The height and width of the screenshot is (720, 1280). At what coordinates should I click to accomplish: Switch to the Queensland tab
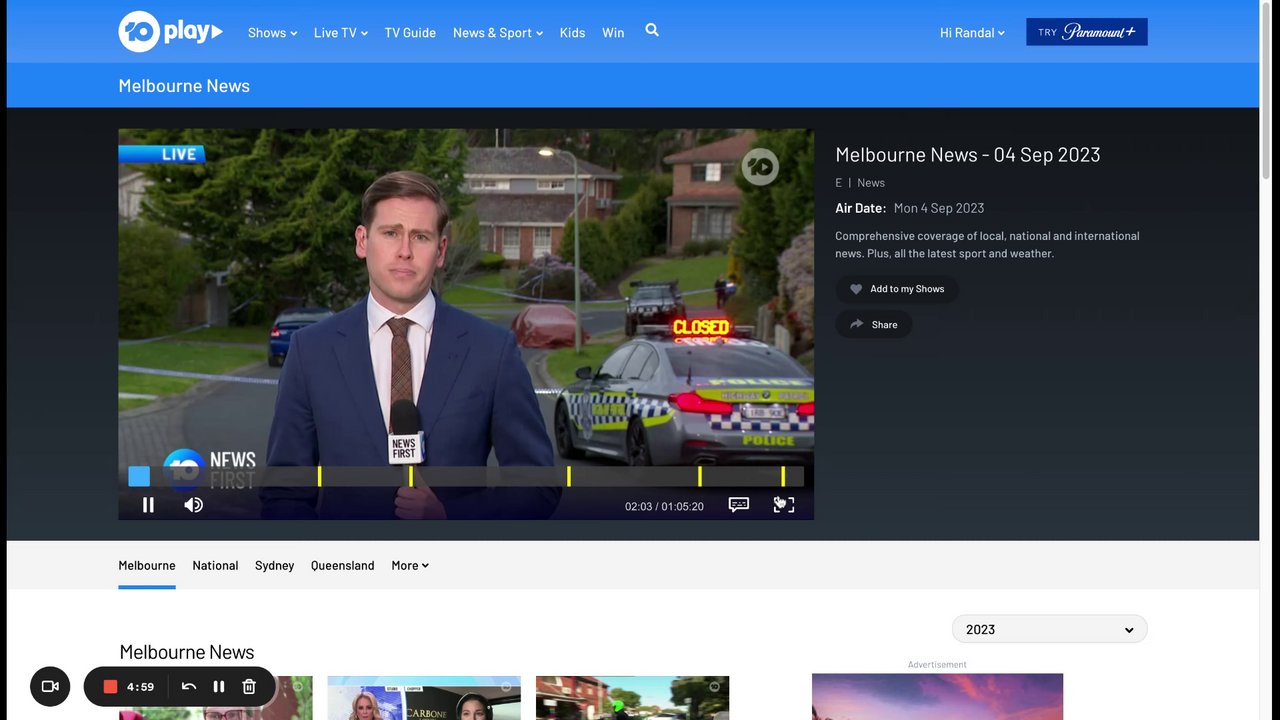click(343, 565)
